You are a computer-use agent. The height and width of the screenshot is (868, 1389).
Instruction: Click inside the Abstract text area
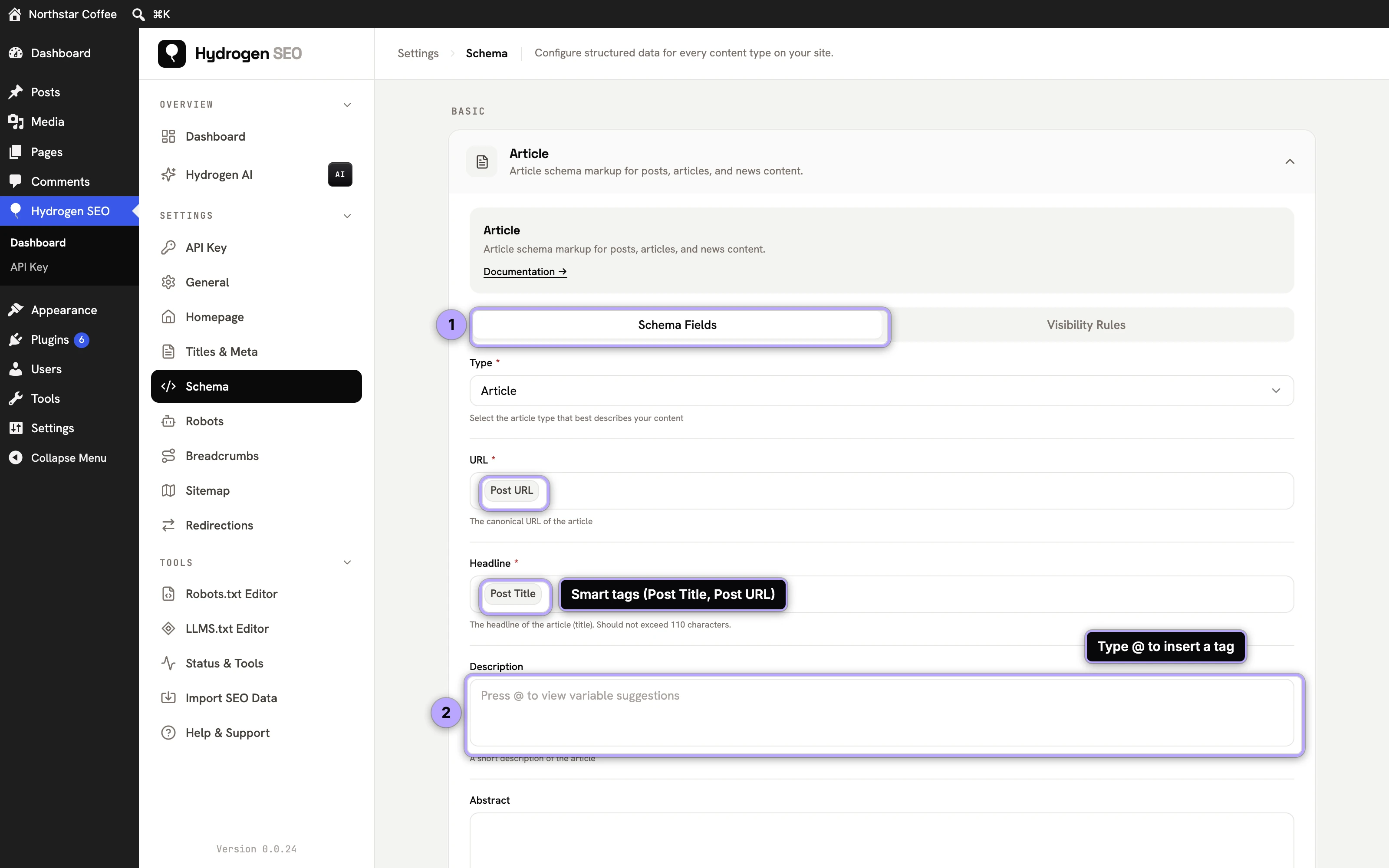pos(882,840)
